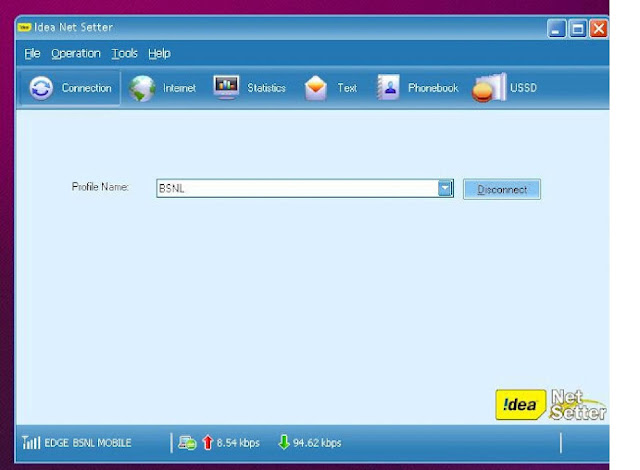Open the Help menu
Viewport: 640px width, 470px height.
tap(159, 53)
